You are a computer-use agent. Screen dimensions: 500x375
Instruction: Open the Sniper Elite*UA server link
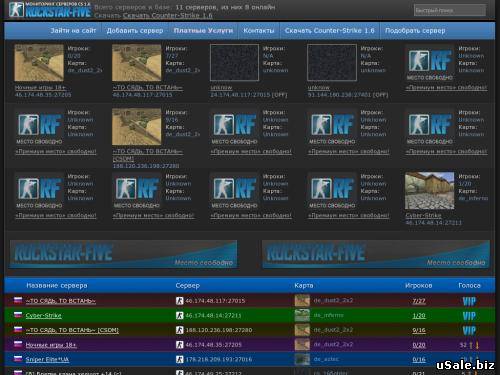point(47,359)
